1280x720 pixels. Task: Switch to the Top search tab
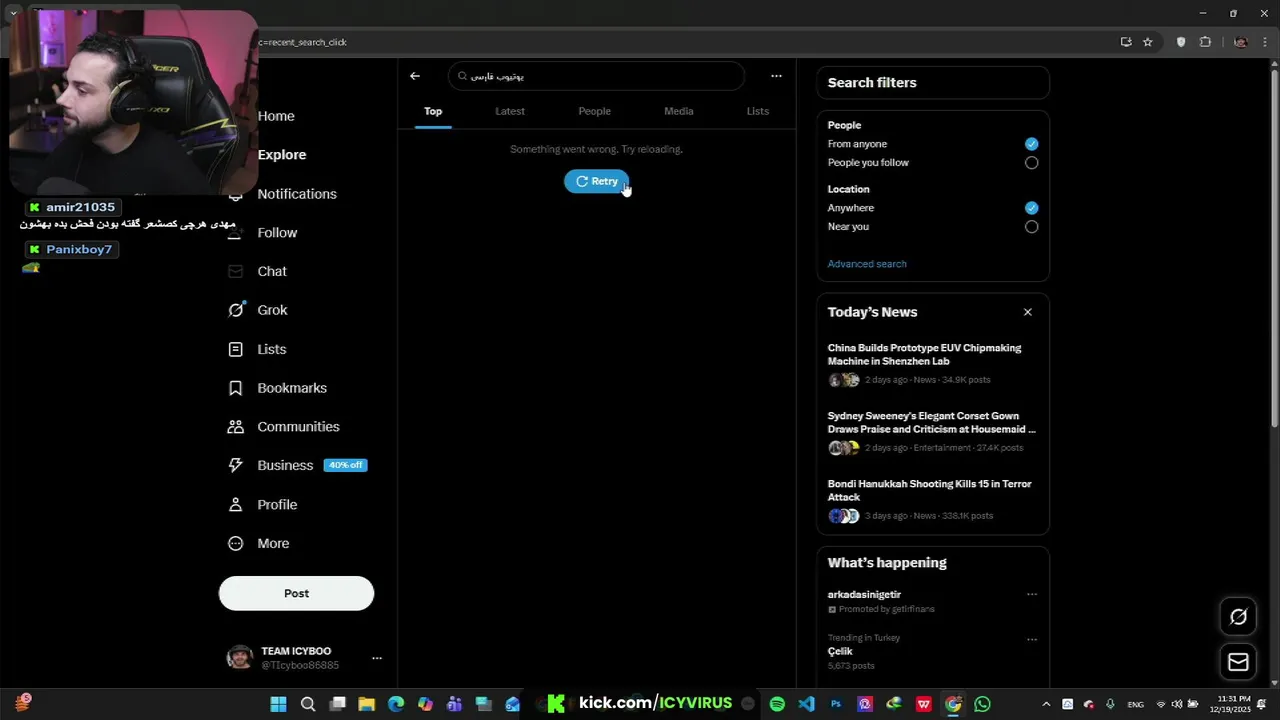click(x=433, y=111)
